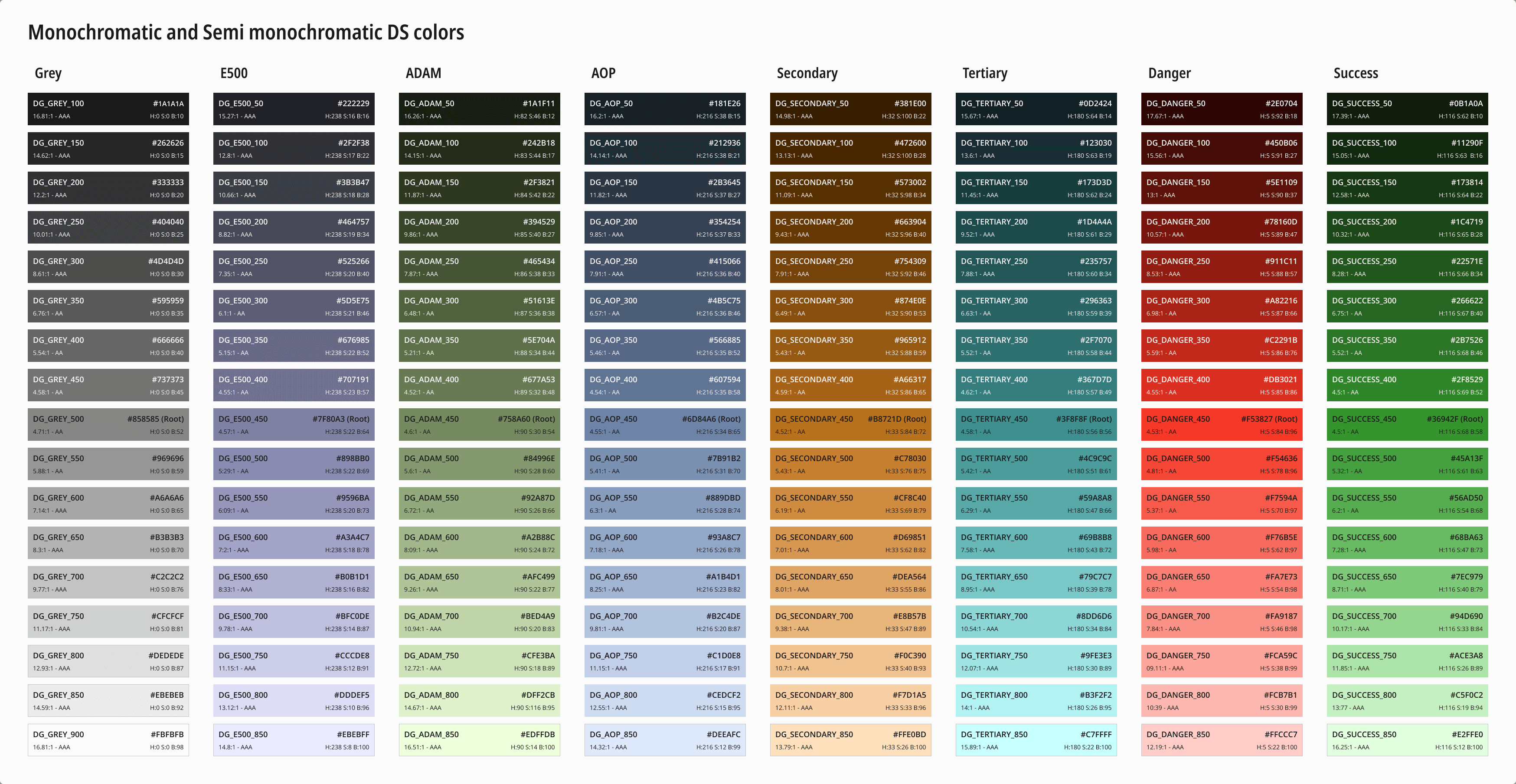Click the E500 column heading
1516x784 pixels.
[234, 74]
